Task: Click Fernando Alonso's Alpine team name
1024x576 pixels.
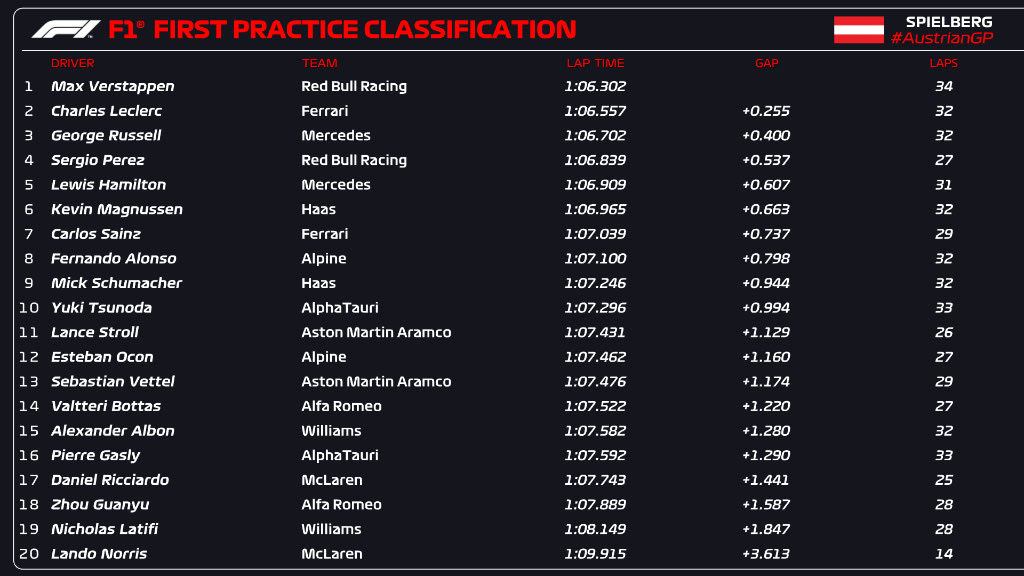Action: tap(324, 258)
